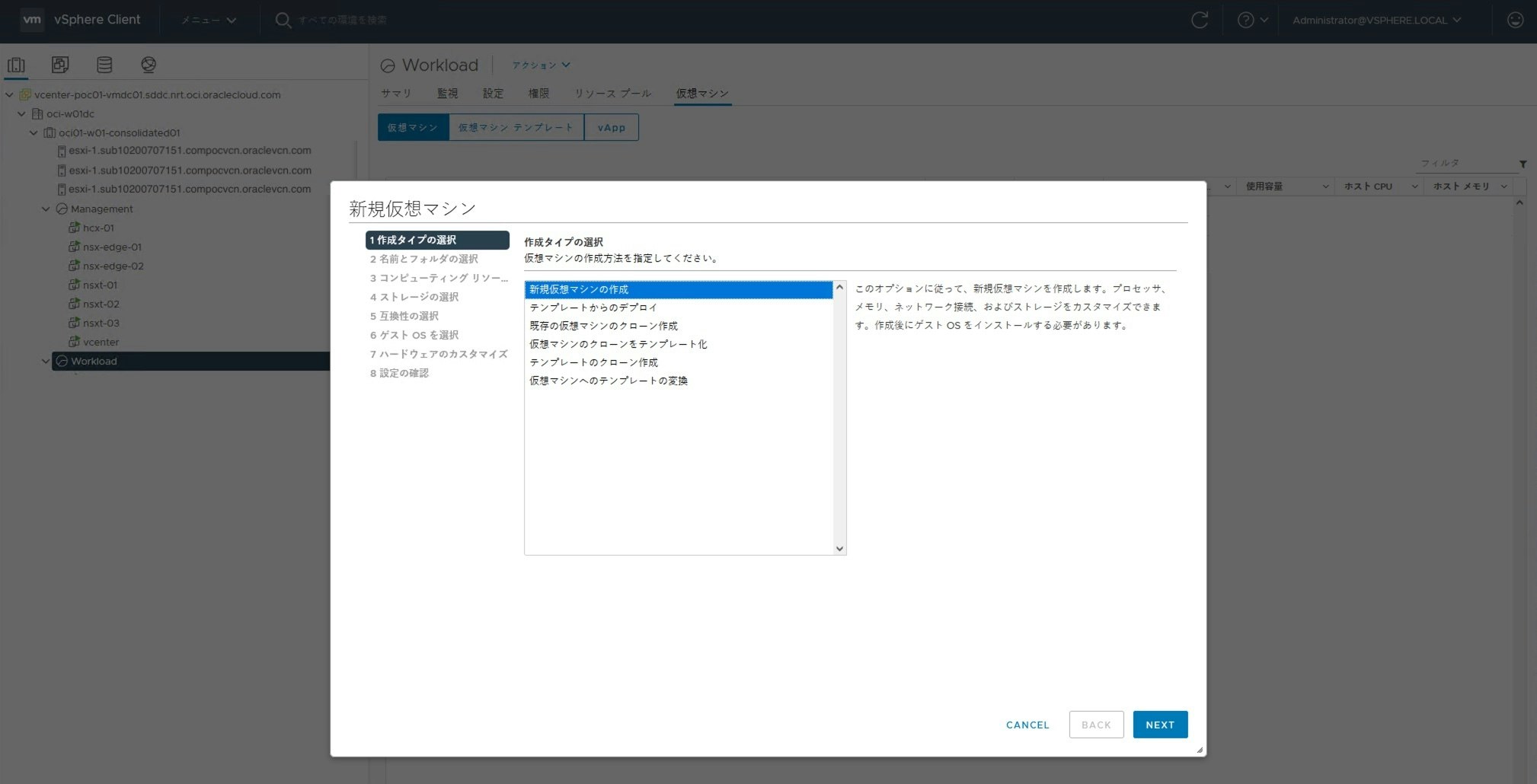Click the magnifier search icon in top bar
The image size is (1537, 784).
click(x=283, y=21)
